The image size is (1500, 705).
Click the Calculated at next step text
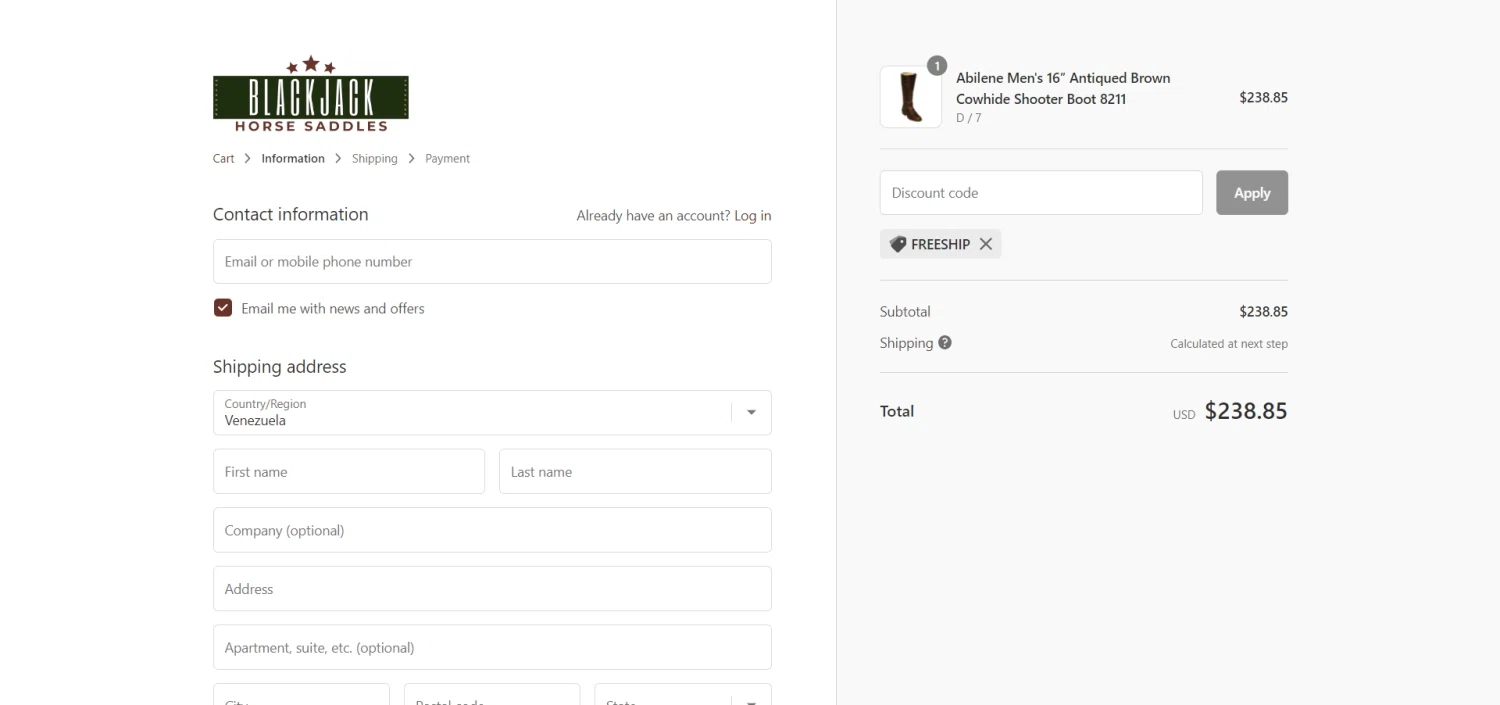(x=1229, y=343)
